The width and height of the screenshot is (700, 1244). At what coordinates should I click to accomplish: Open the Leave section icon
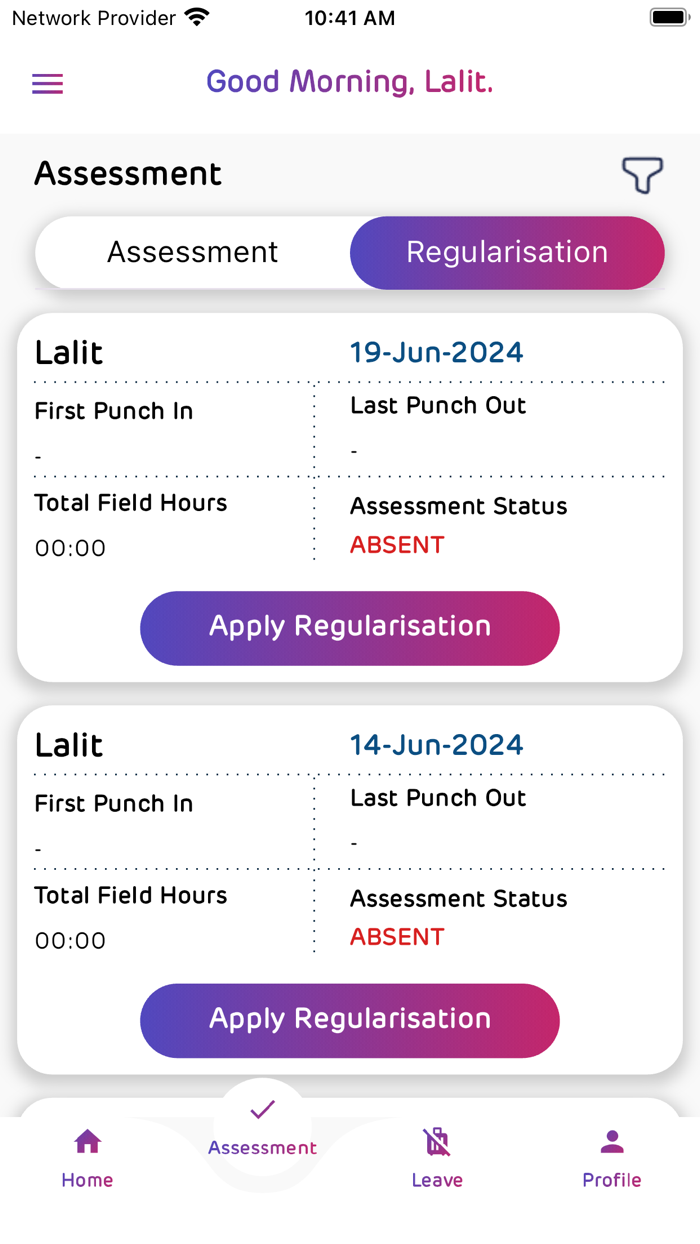437,1139
